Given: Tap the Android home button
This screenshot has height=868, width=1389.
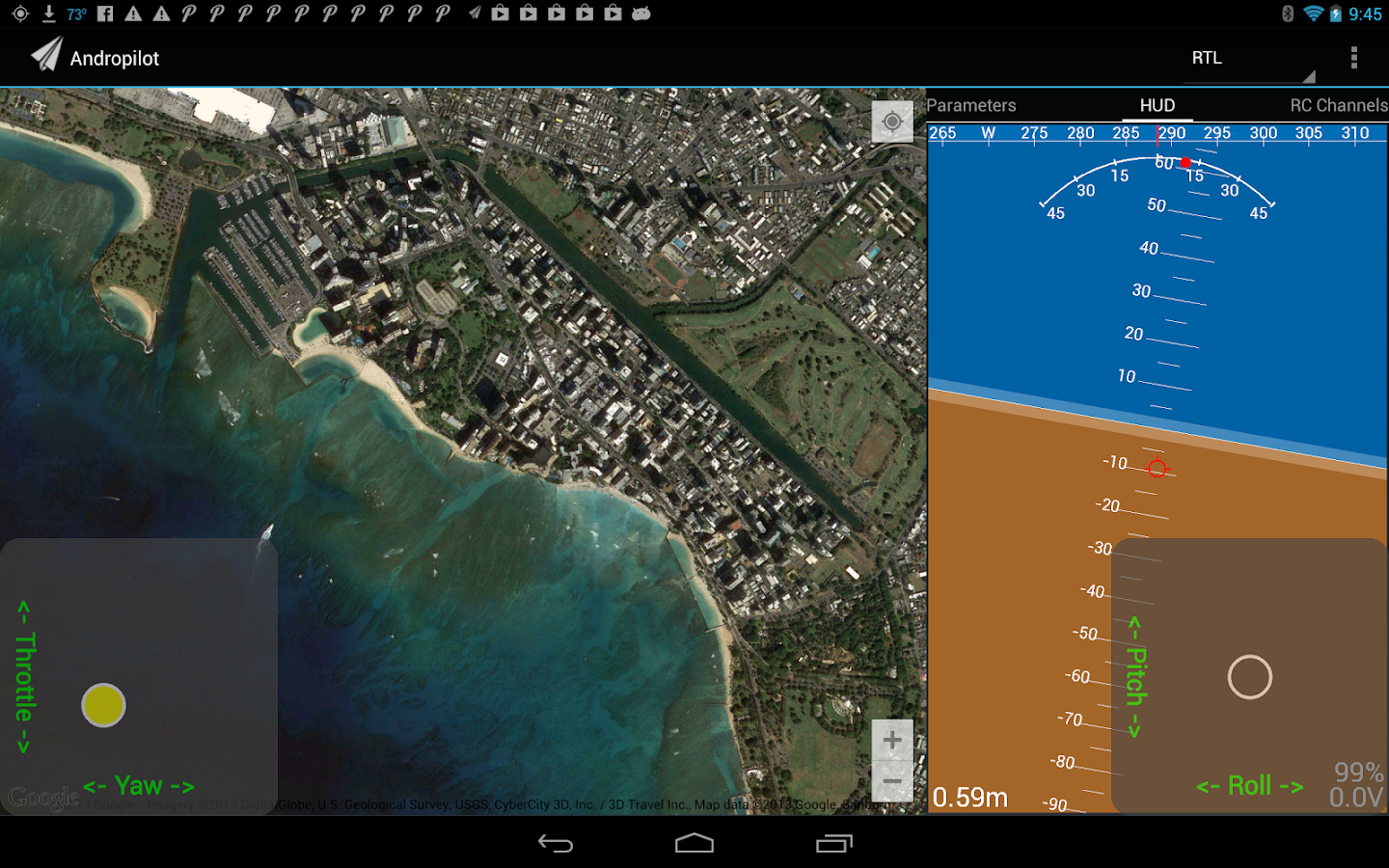Looking at the screenshot, I should (x=694, y=844).
